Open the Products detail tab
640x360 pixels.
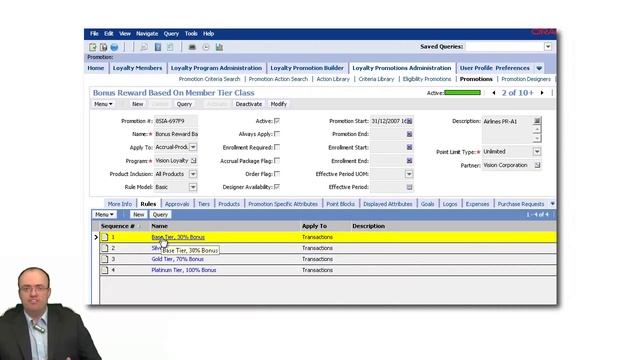point(229,204)
